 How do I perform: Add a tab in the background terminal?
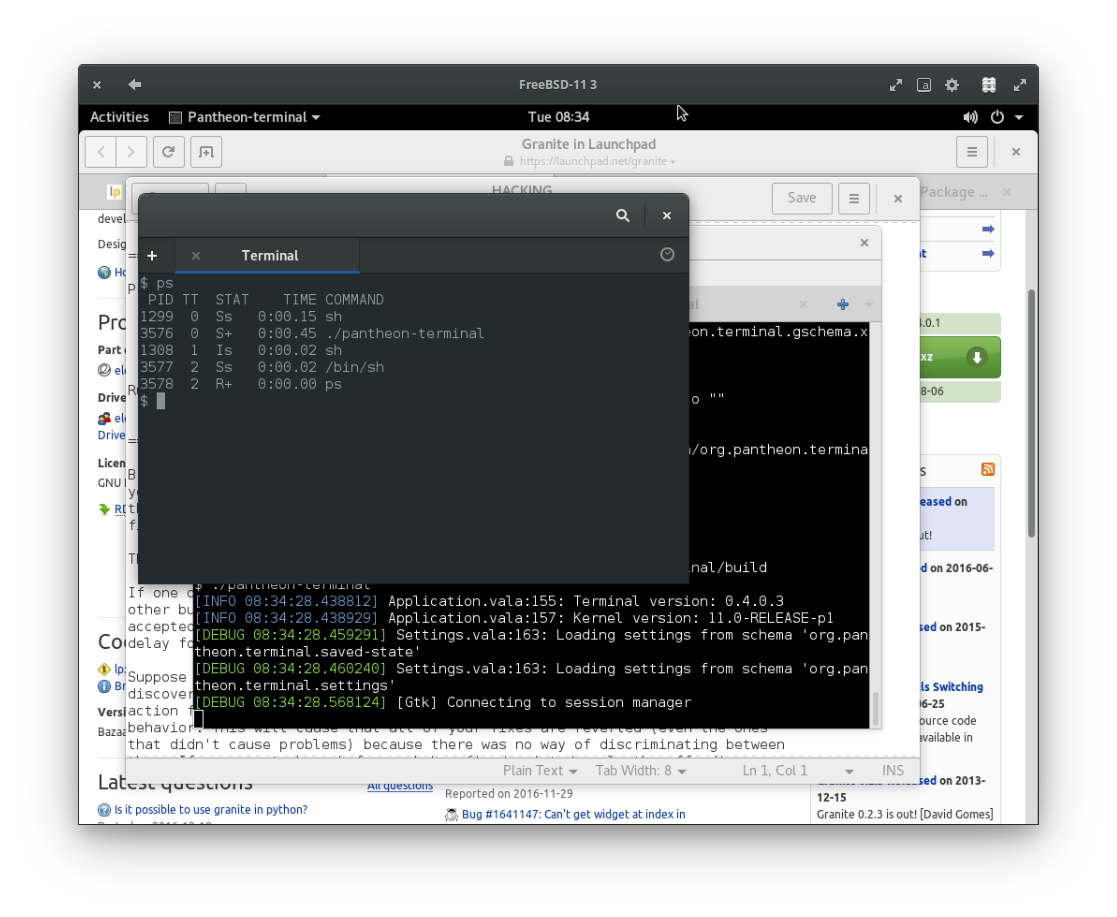click(x=843, y=305)
